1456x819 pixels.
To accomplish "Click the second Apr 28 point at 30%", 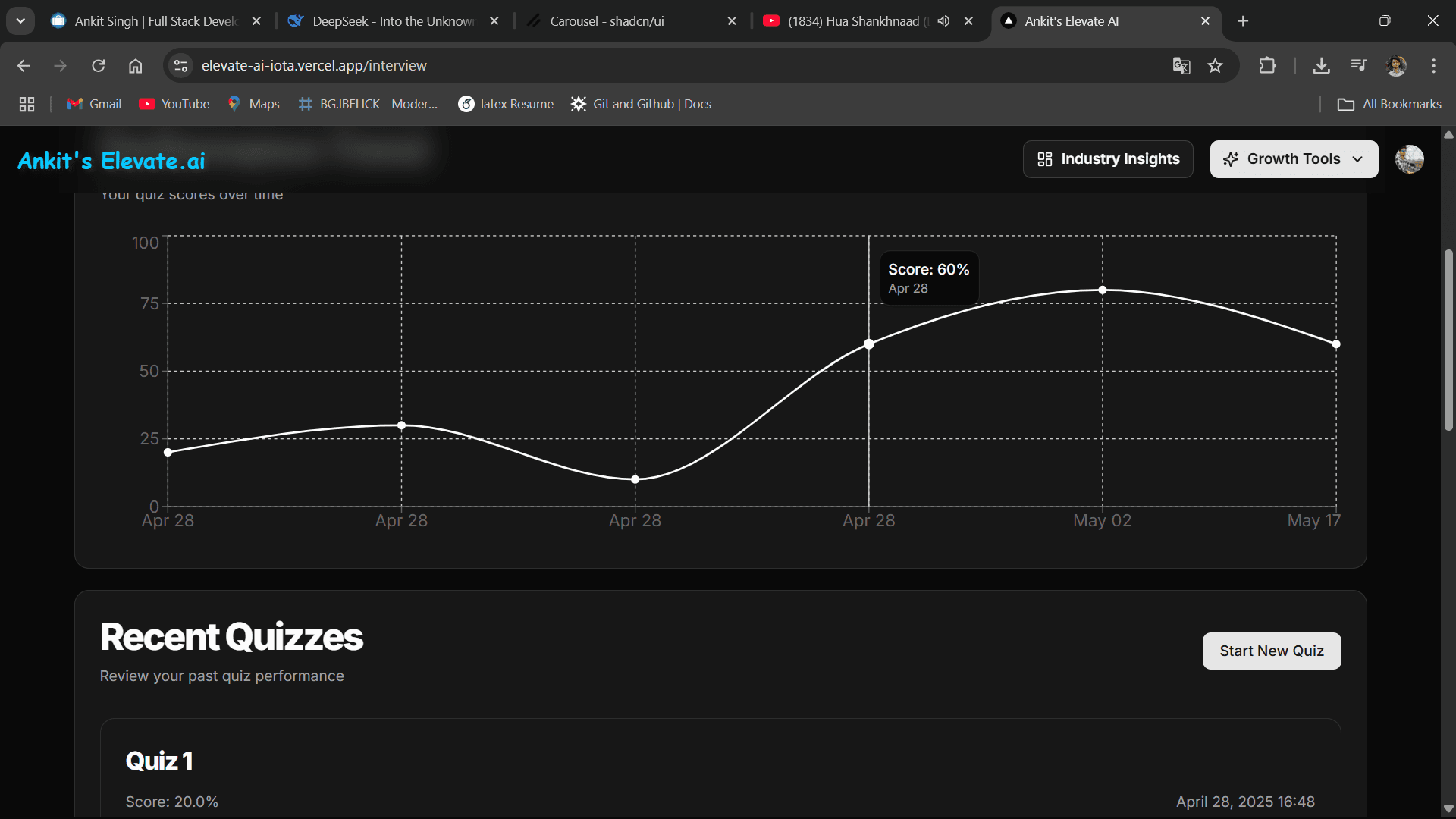I will pos(402,425).
